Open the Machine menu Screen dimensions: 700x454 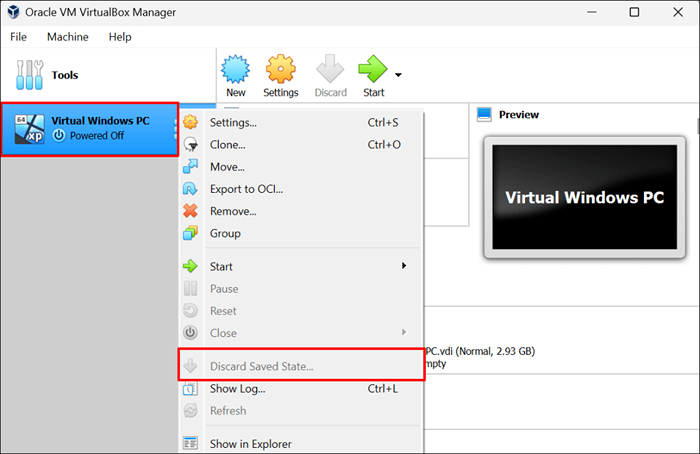tap(68, 37)
